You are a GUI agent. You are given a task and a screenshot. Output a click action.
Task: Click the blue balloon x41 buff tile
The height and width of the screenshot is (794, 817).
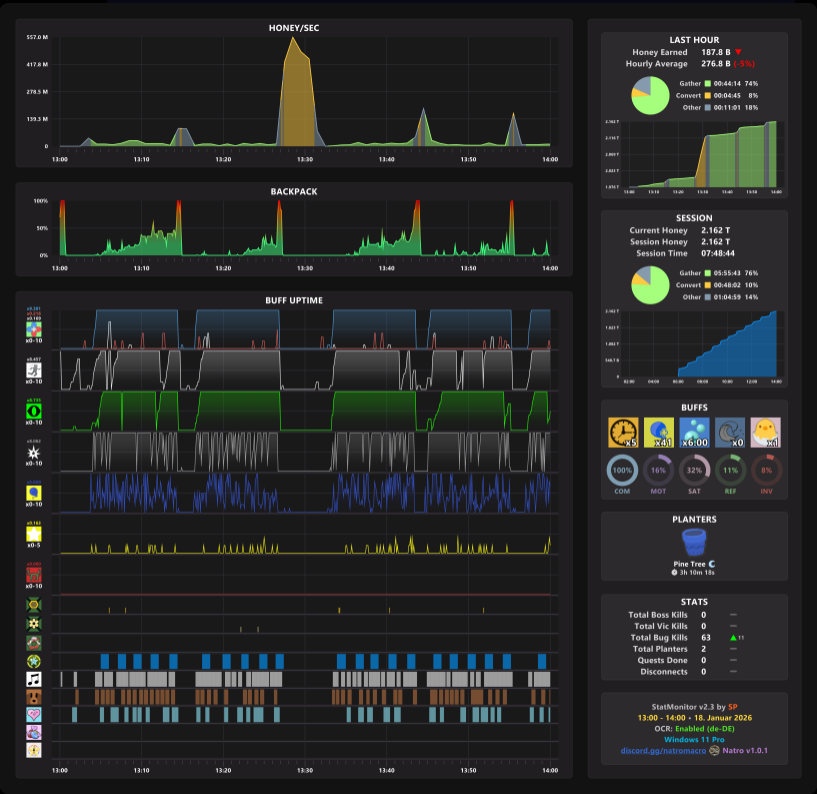coord(659,432)
